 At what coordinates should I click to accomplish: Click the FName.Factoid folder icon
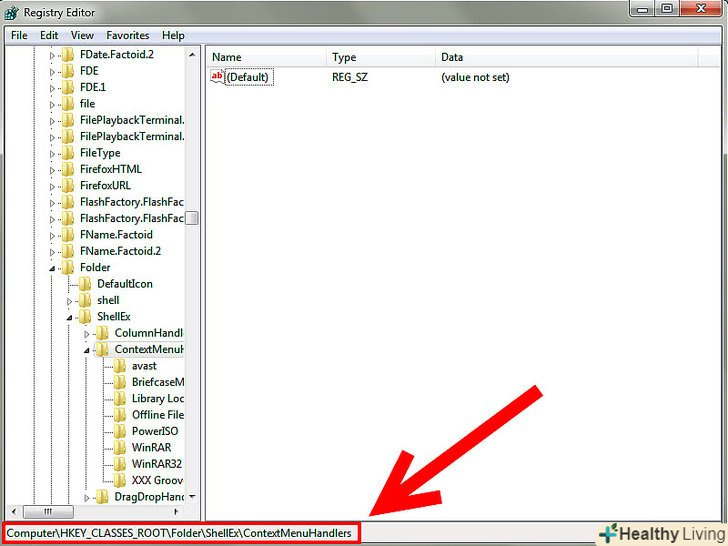click(68, 235)
